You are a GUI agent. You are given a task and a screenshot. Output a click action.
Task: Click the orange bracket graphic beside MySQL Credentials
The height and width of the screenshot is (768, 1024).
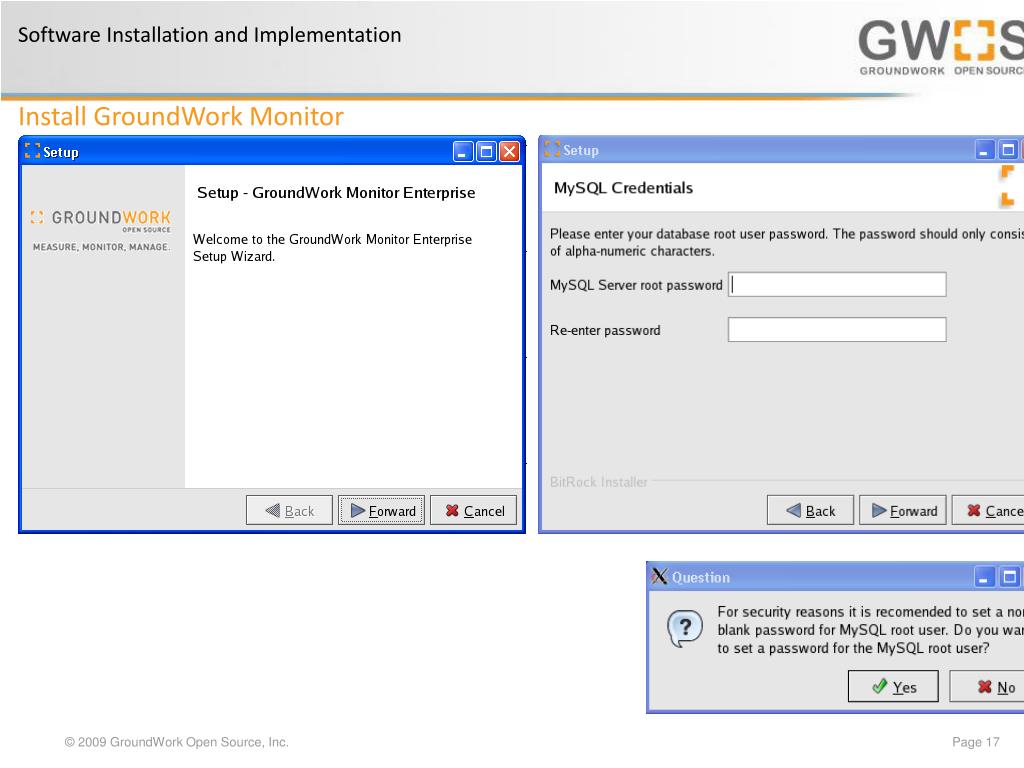[1007, 187]
